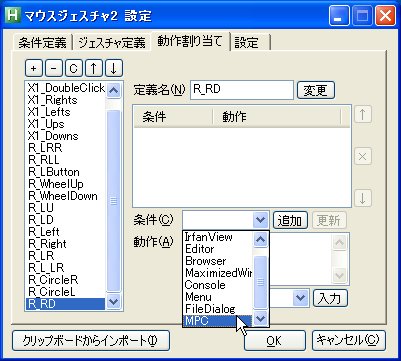Image resolution: width=401 pixels, height=361 pixels.
Task: Click the 条件 column header
Action: pos(173,117)
